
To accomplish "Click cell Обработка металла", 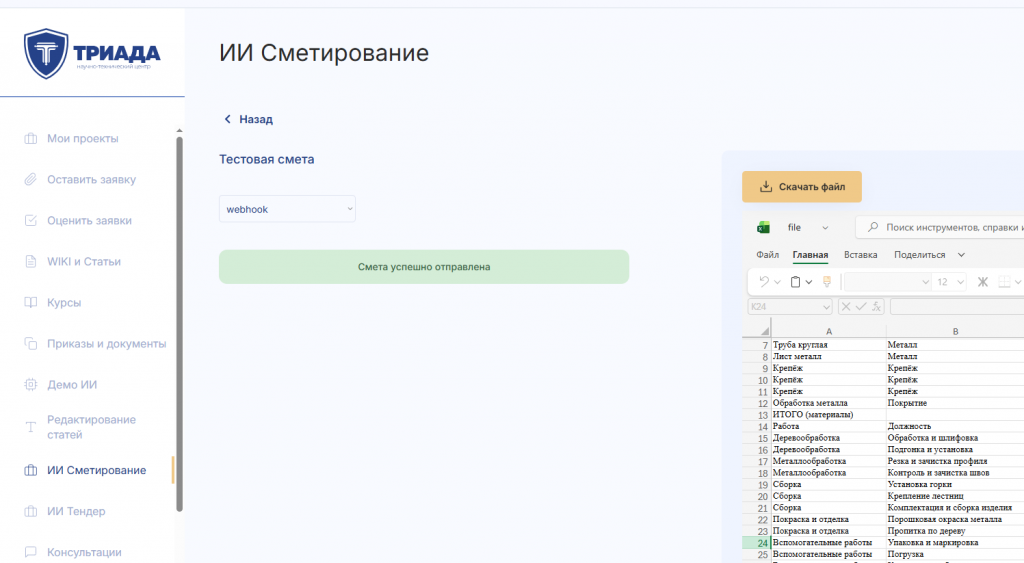I will (x=829, y=403).
